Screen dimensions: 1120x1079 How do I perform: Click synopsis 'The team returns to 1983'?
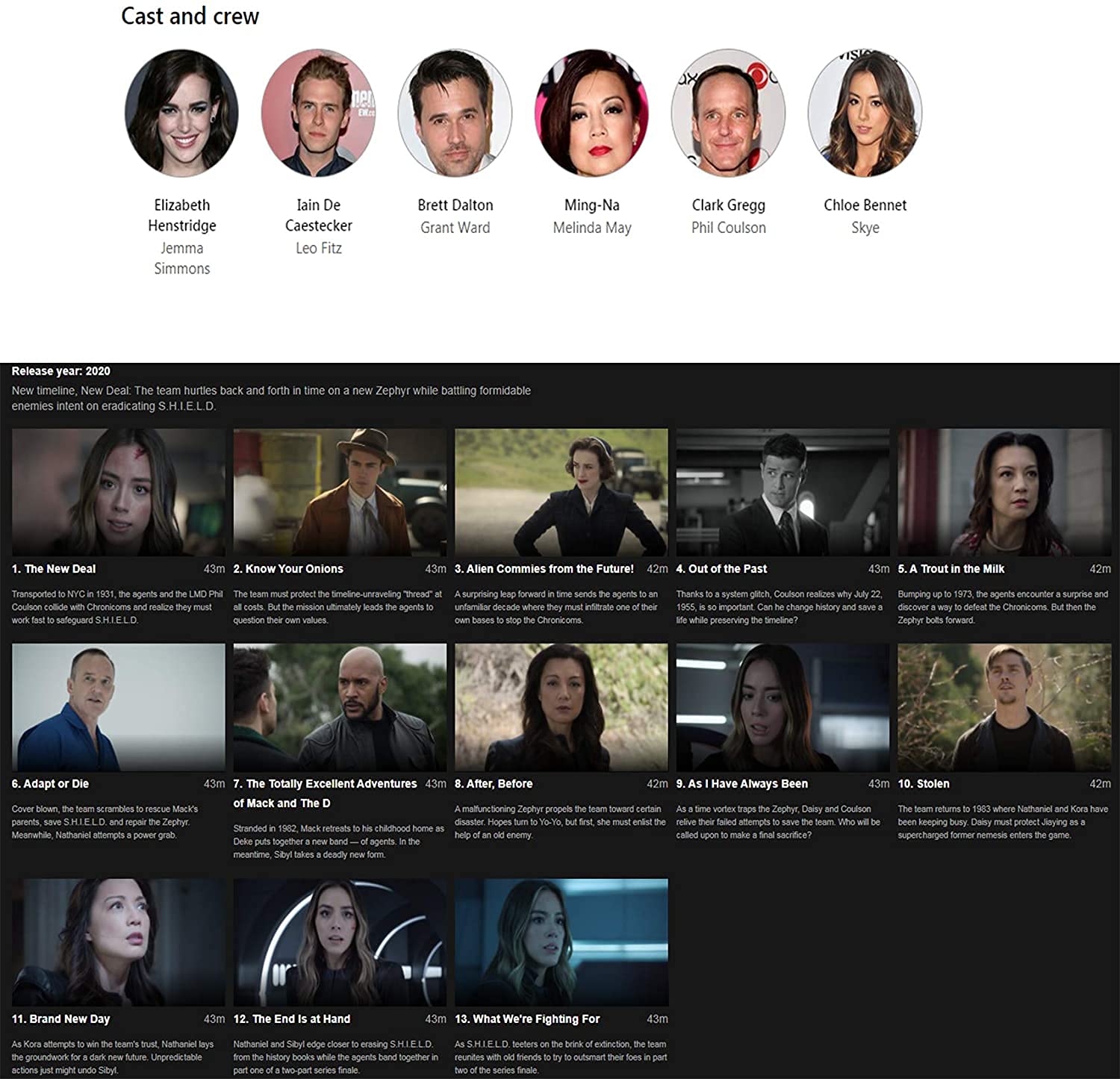[1003, 822]
